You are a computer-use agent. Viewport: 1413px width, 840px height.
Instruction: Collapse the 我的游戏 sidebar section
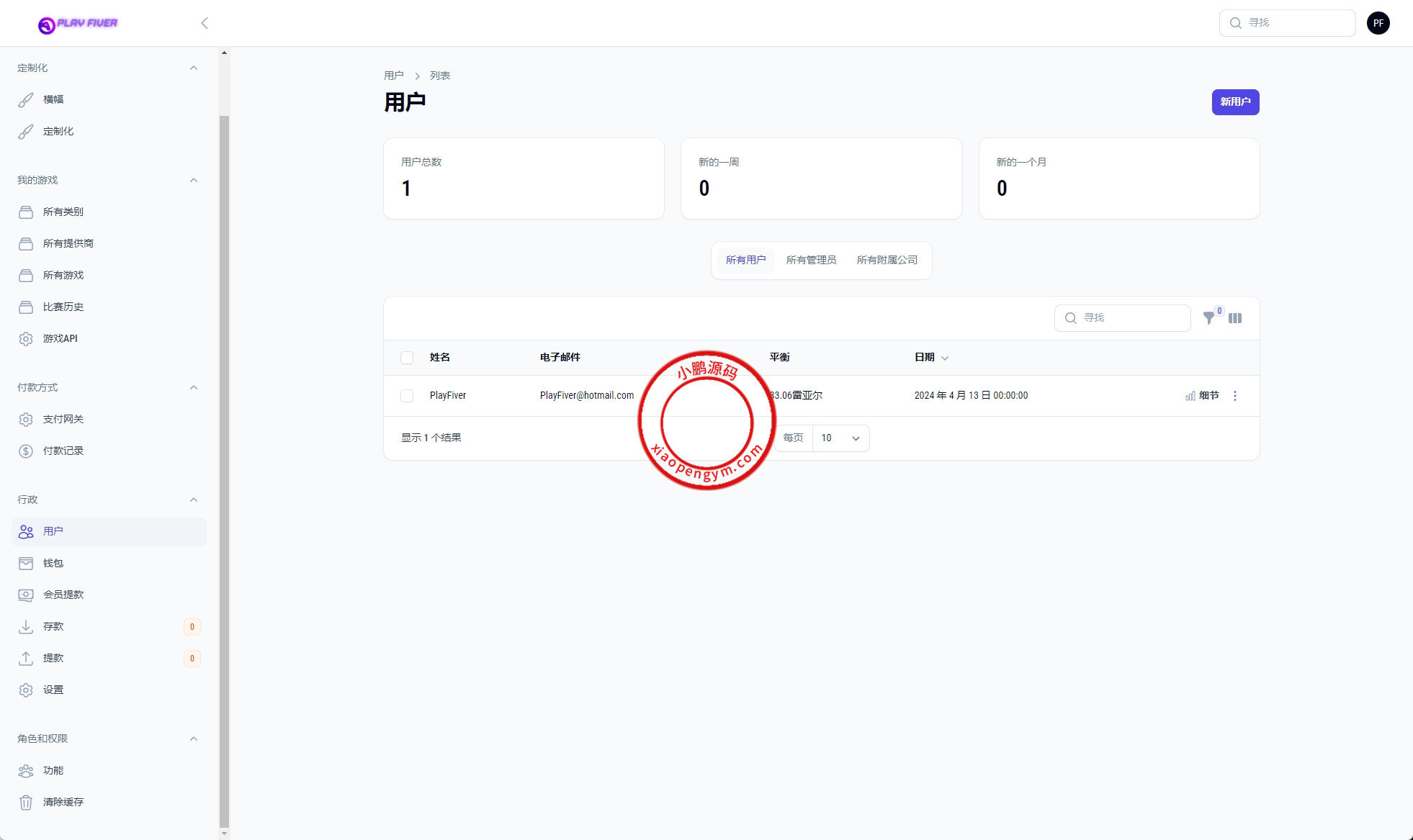[193, 180]
